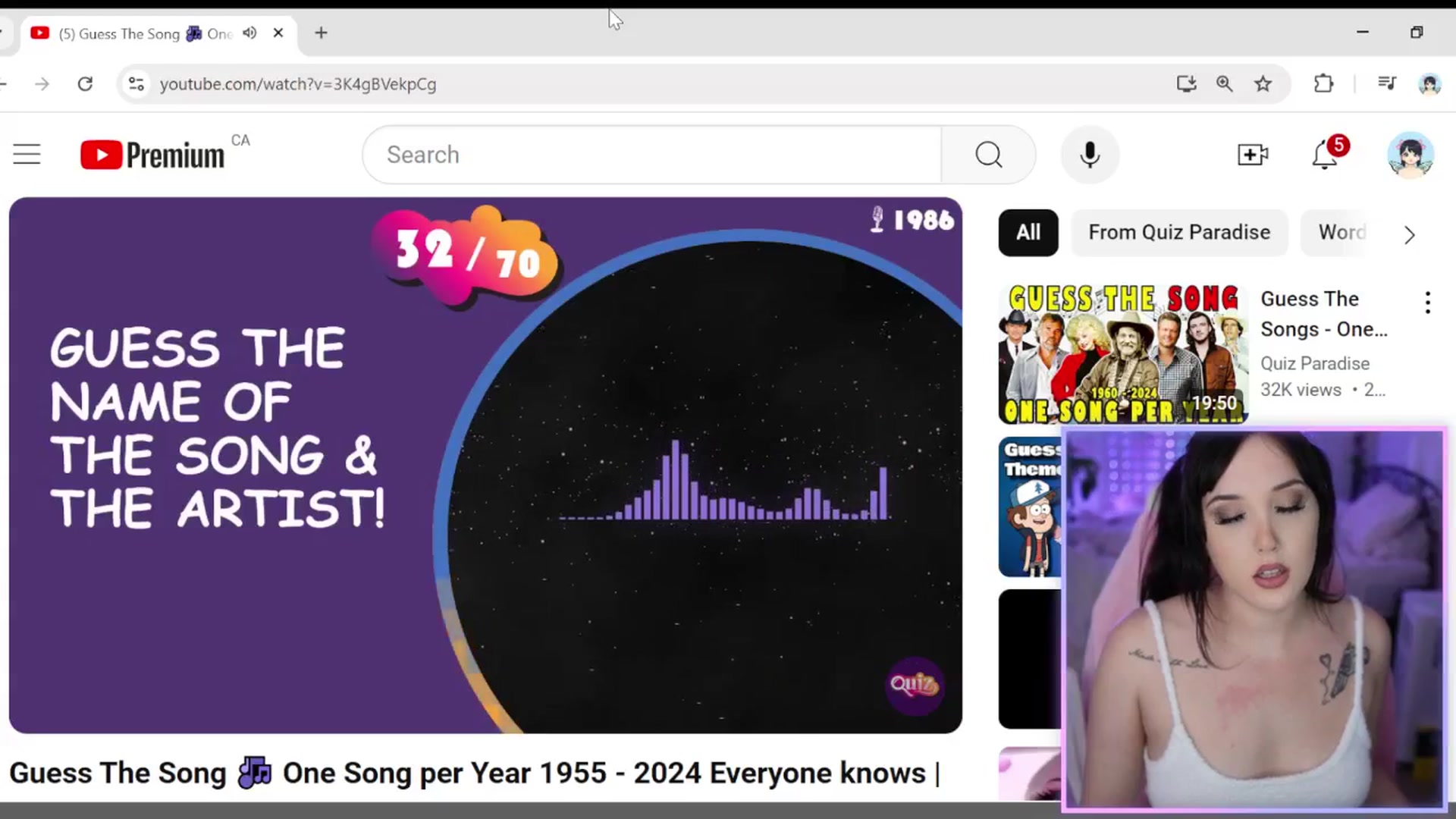Restore down the browser window
Image resolution: width=1456 pixels, height=819 pixels.
point(1416,33)
